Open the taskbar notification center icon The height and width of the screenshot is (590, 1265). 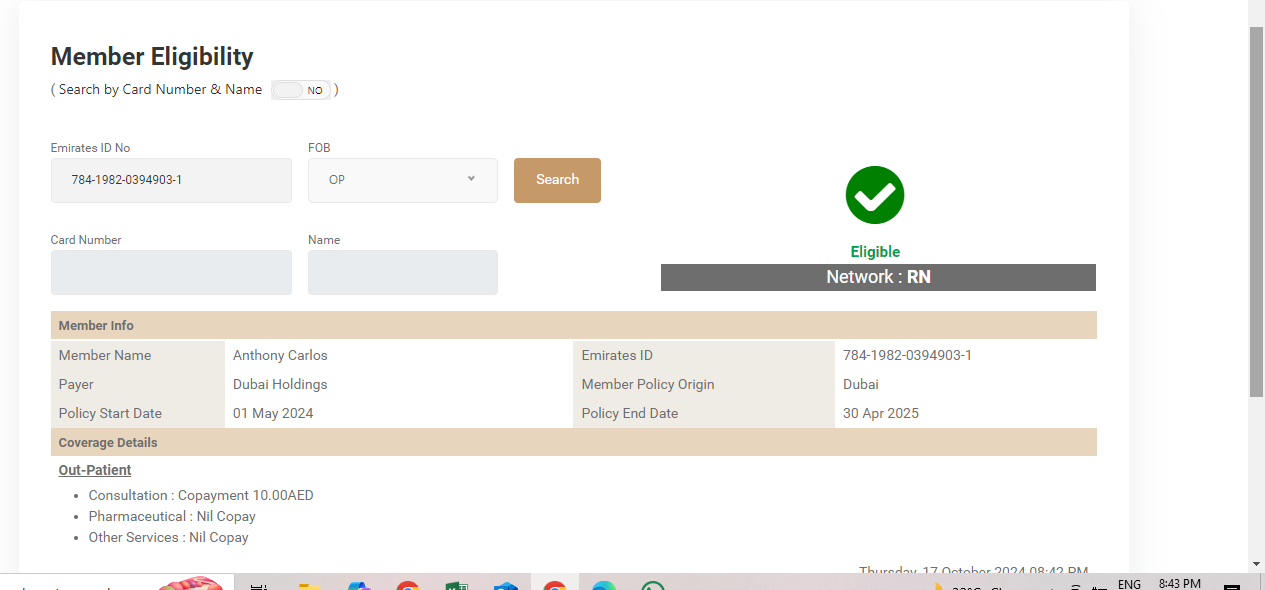tap(1232, 586)
